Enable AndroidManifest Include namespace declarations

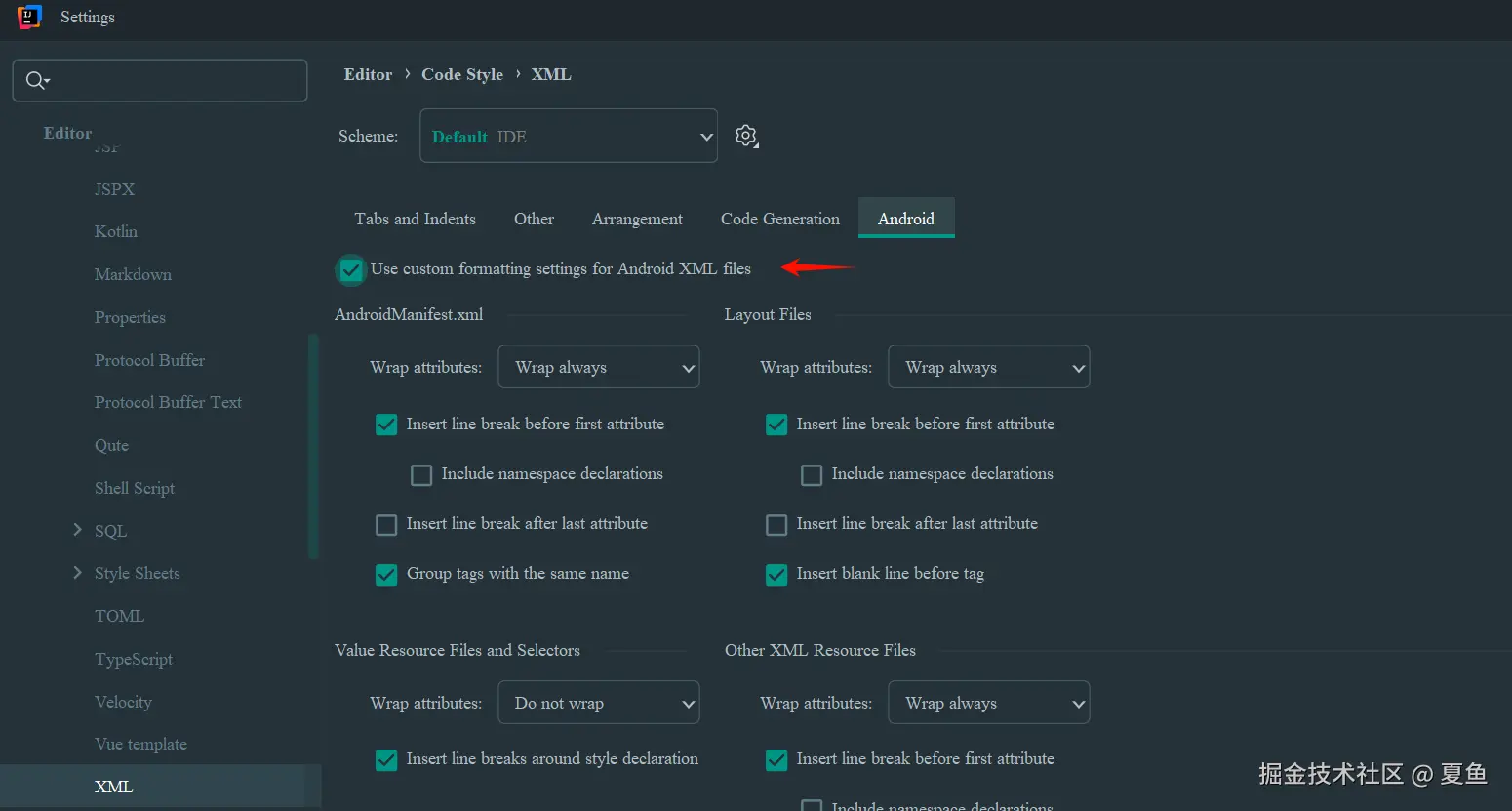tap(421, 475)
